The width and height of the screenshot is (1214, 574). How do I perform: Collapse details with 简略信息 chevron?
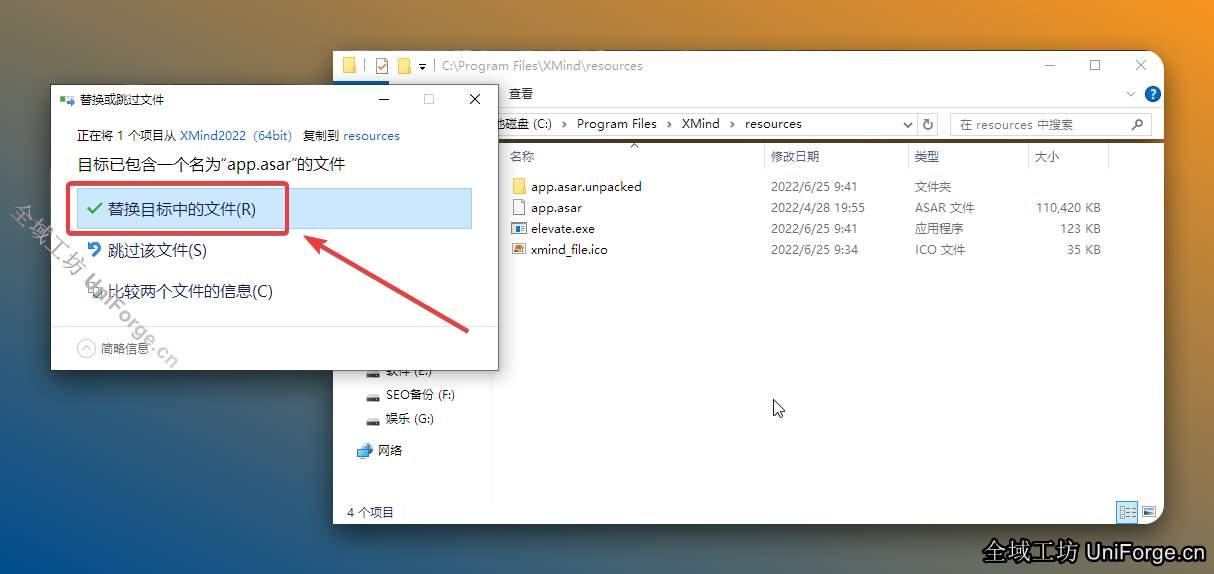pyautogui.click(x=86, y=348)
